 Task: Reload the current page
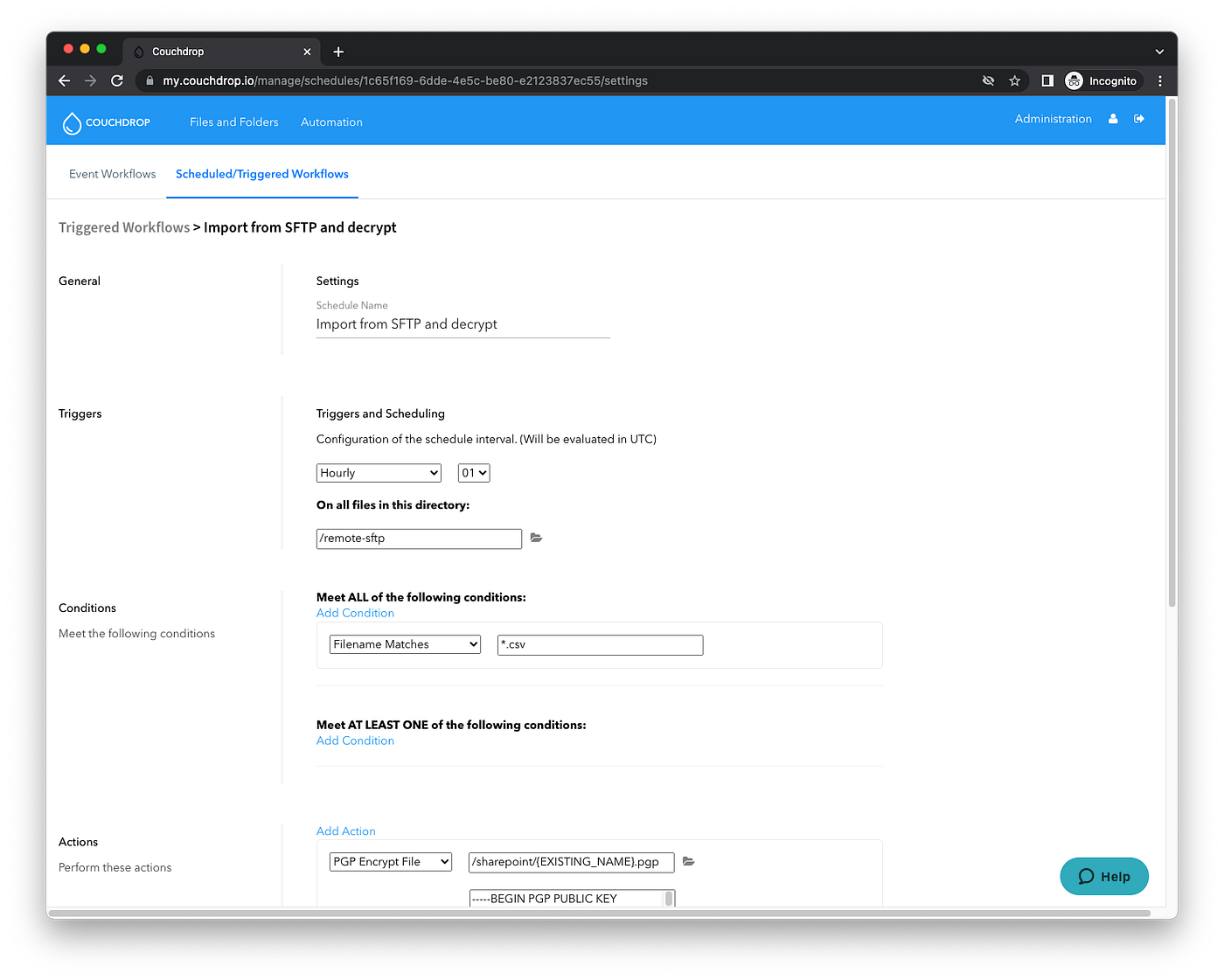(117, 80)
